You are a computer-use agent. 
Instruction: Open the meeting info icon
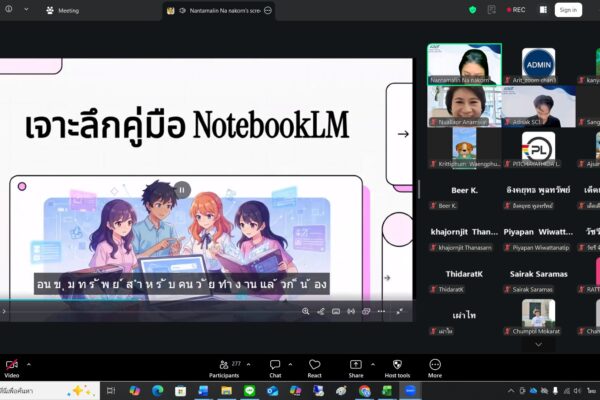click(8, 9)
